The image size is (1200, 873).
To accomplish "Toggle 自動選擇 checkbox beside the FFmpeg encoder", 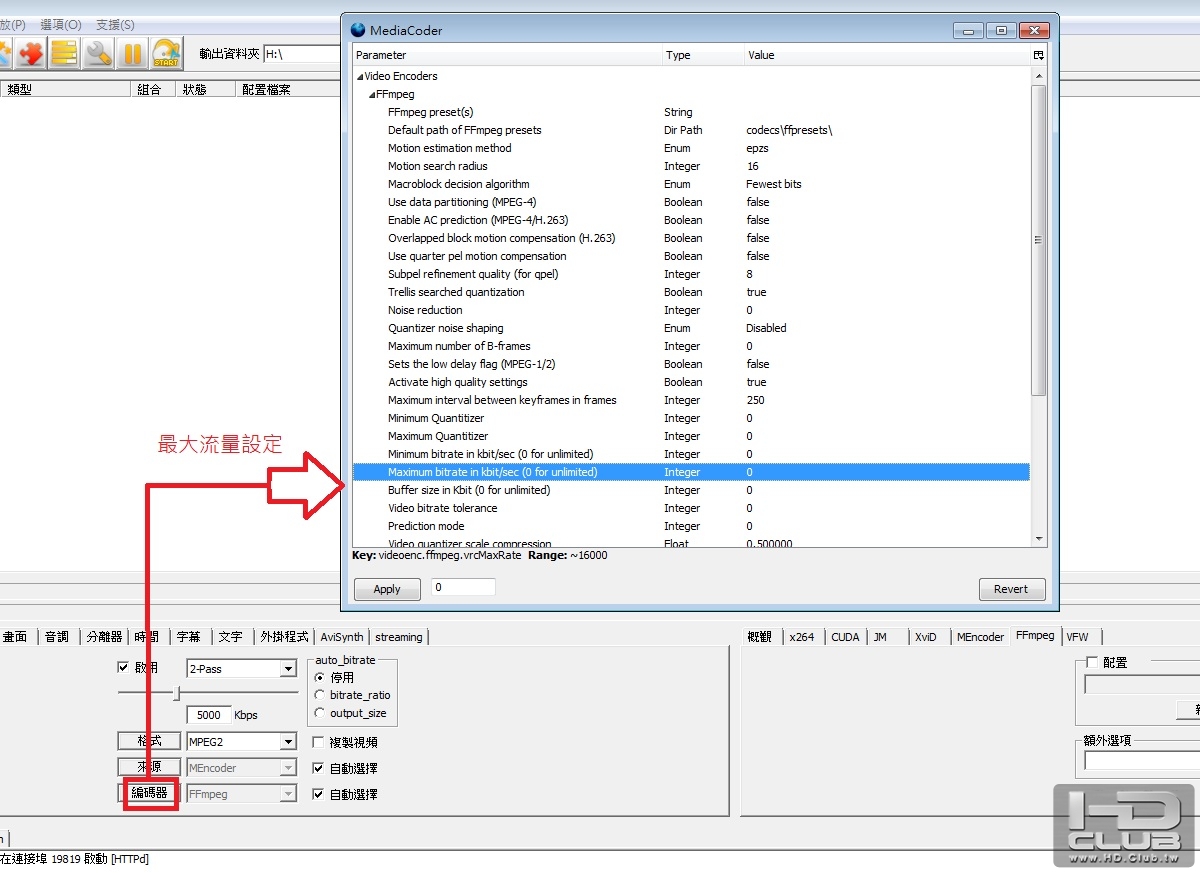I will click(x=318, y=794).
